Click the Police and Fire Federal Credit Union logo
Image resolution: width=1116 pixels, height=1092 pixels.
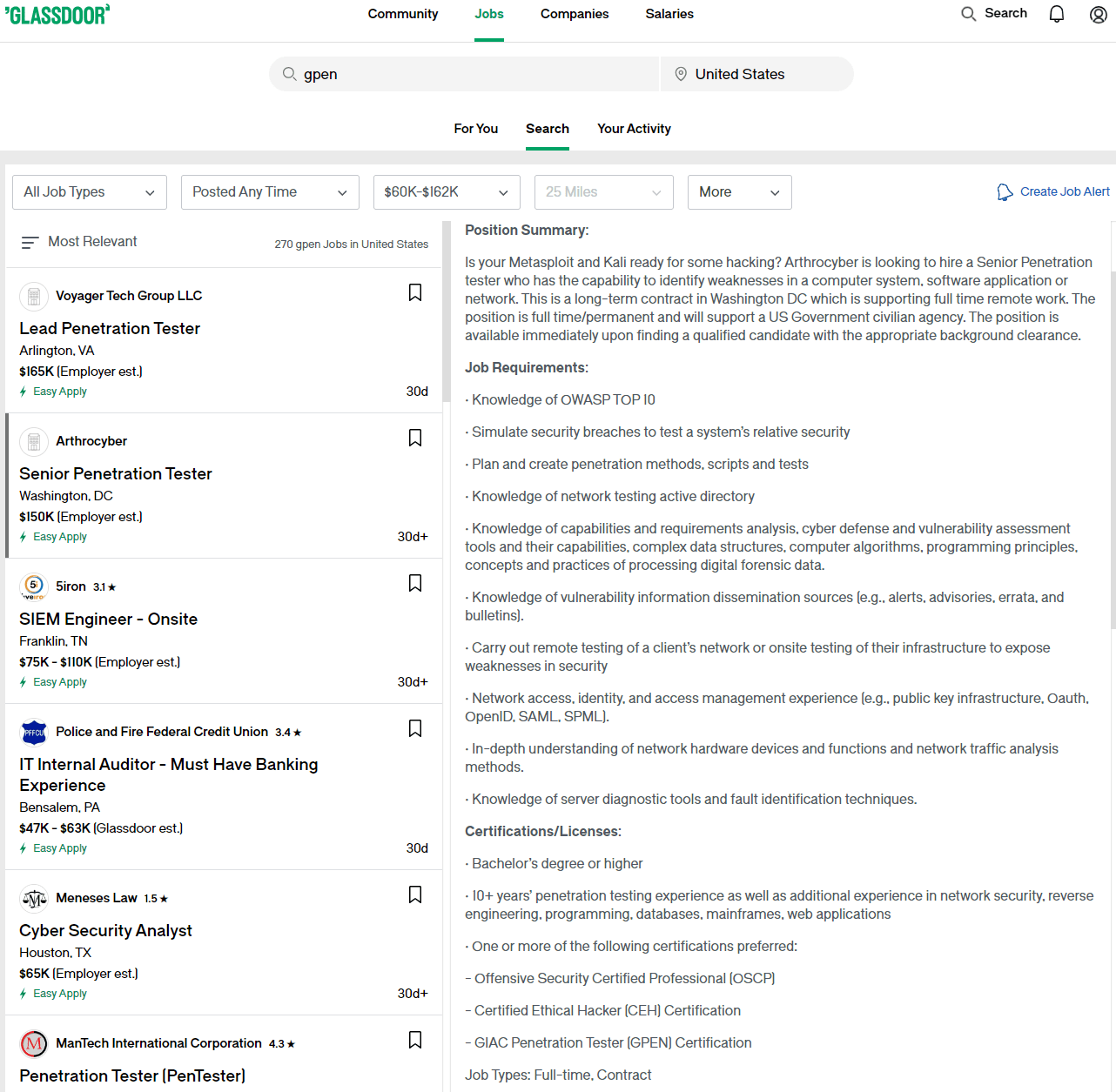[x=34, y=733]
